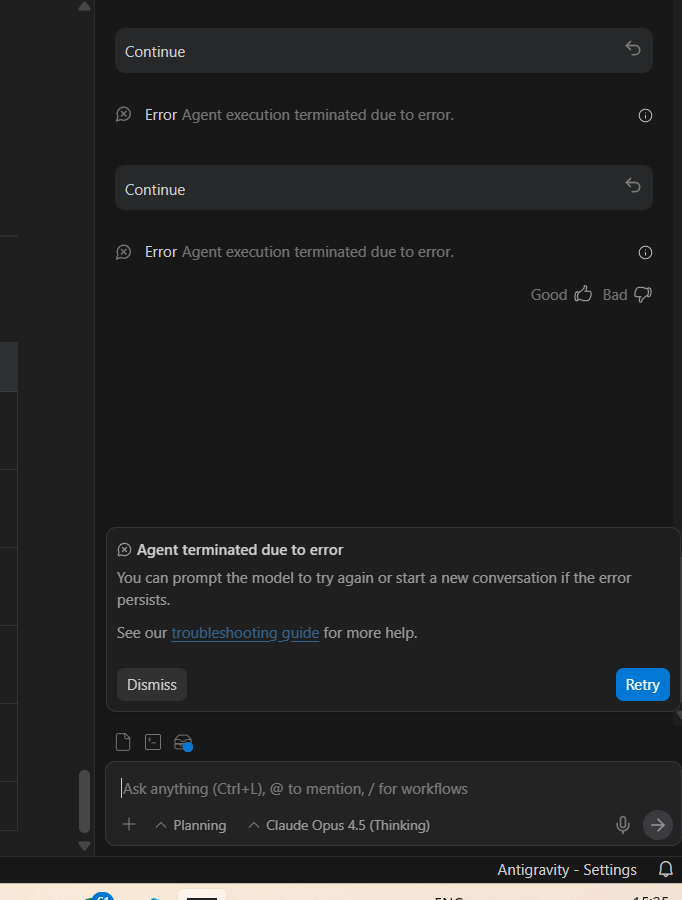Open info icon for the first error message
The image size is (682, 900).
coord(645,116)
